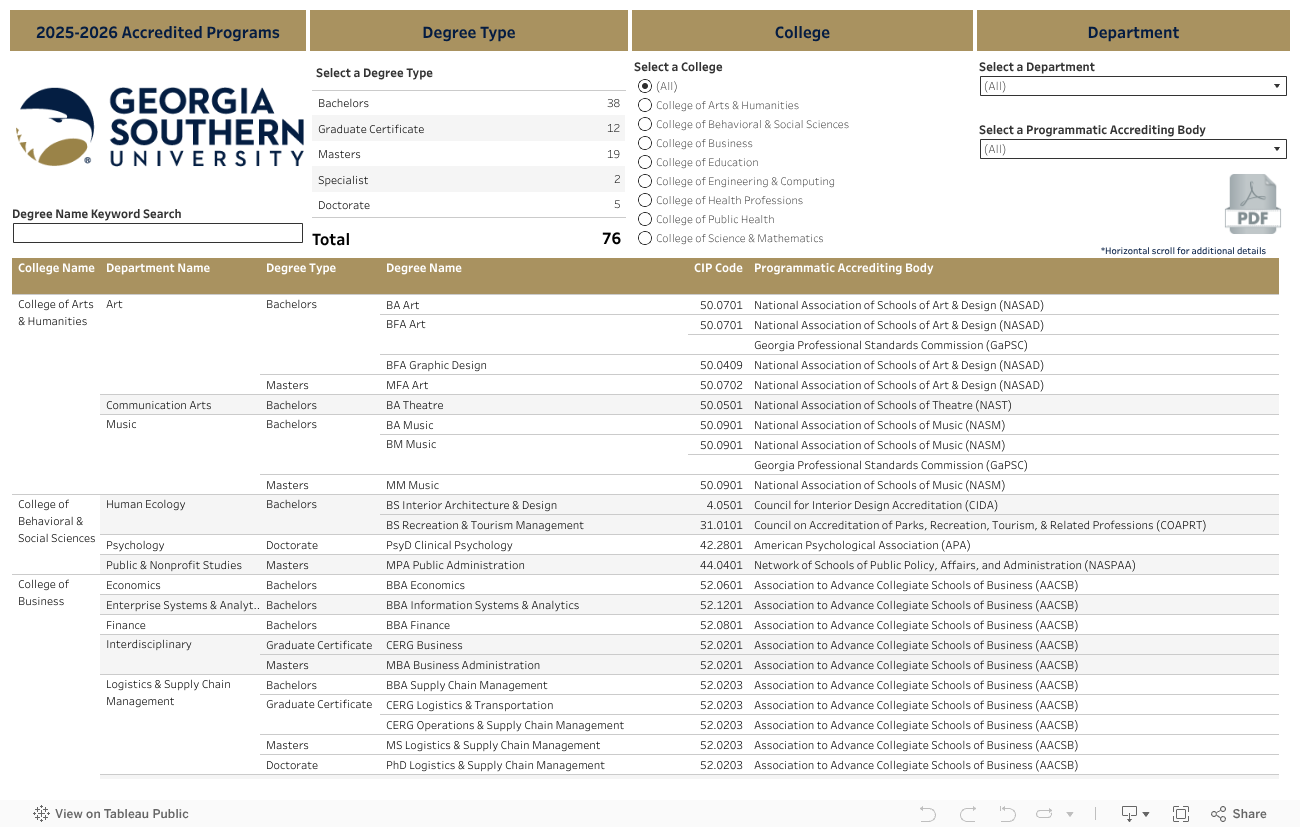Open the Select a Department dropdown
Screen dimensions: 1300x827
click(x=1132, y=86)
